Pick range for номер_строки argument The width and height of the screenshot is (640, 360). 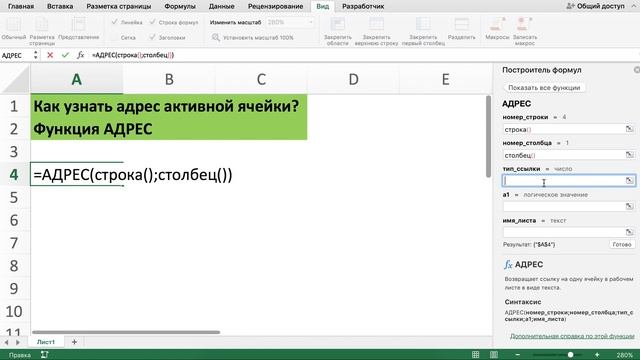[x=629, y=129]
